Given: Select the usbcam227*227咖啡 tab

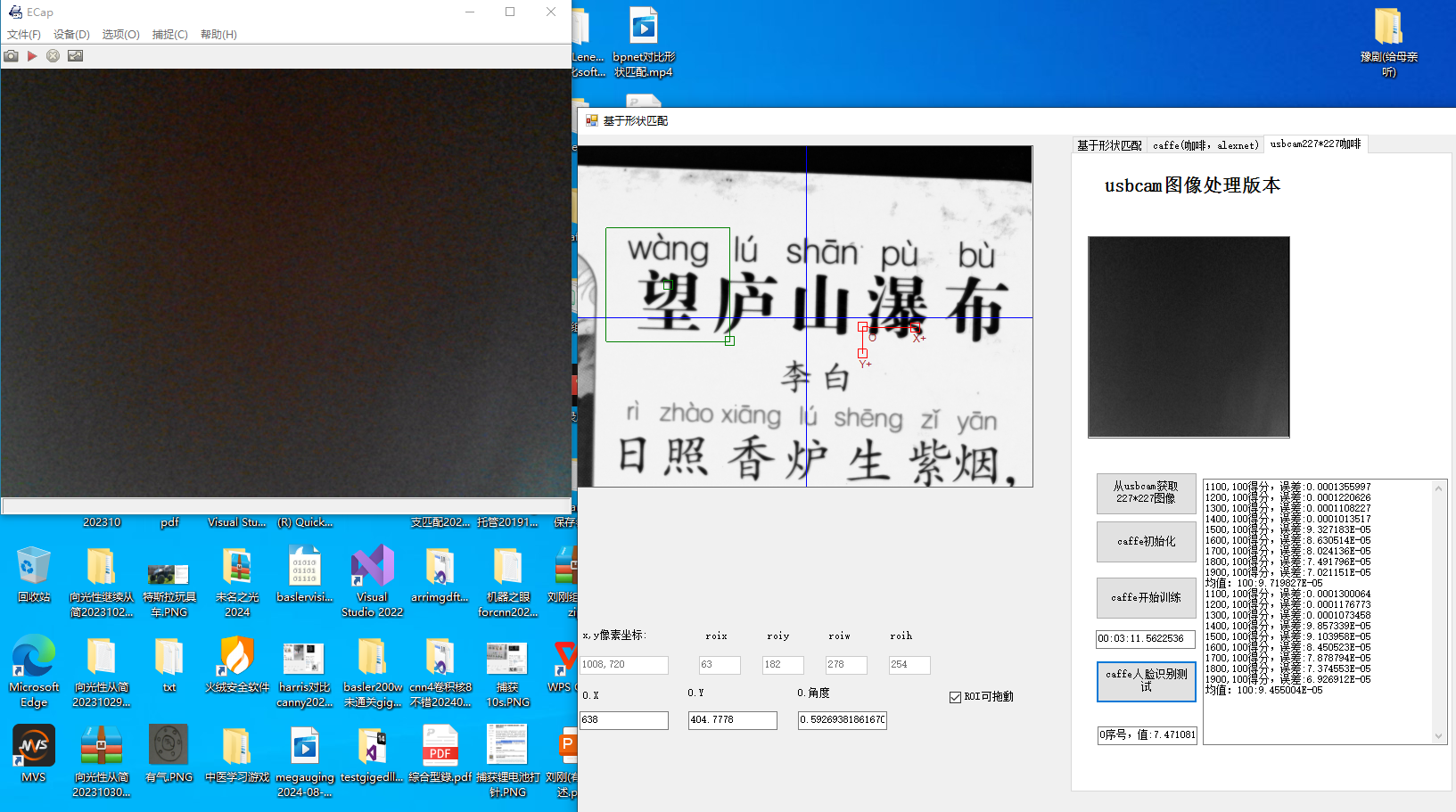Looking at the screenshot, I should [1315, 144].
